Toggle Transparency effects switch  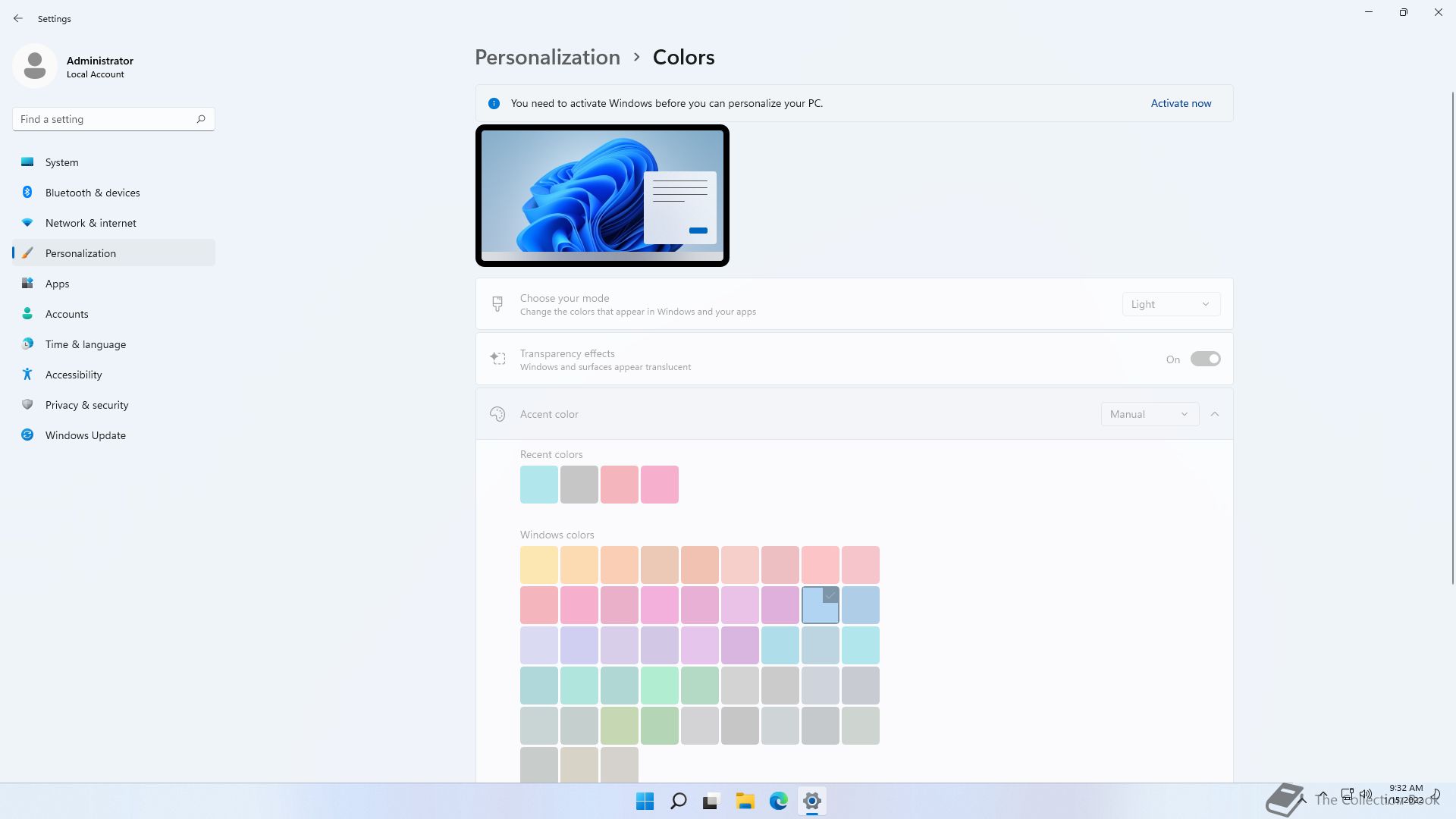click(1205, 359)
